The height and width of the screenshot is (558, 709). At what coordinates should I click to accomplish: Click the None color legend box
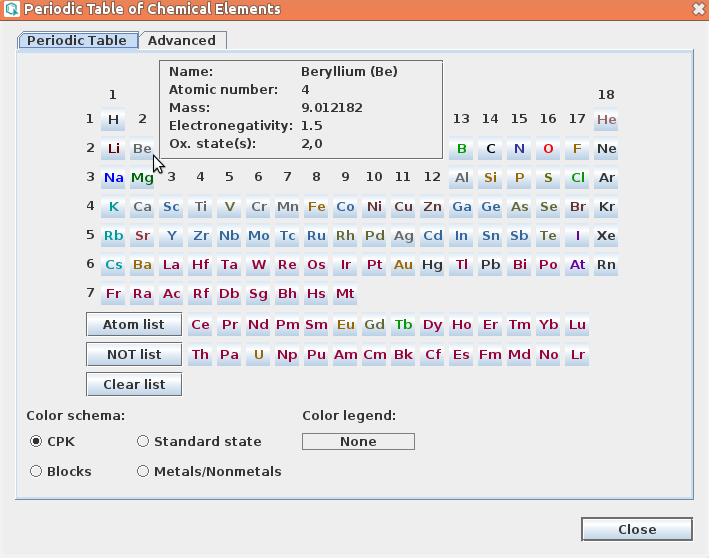(358, 441)
